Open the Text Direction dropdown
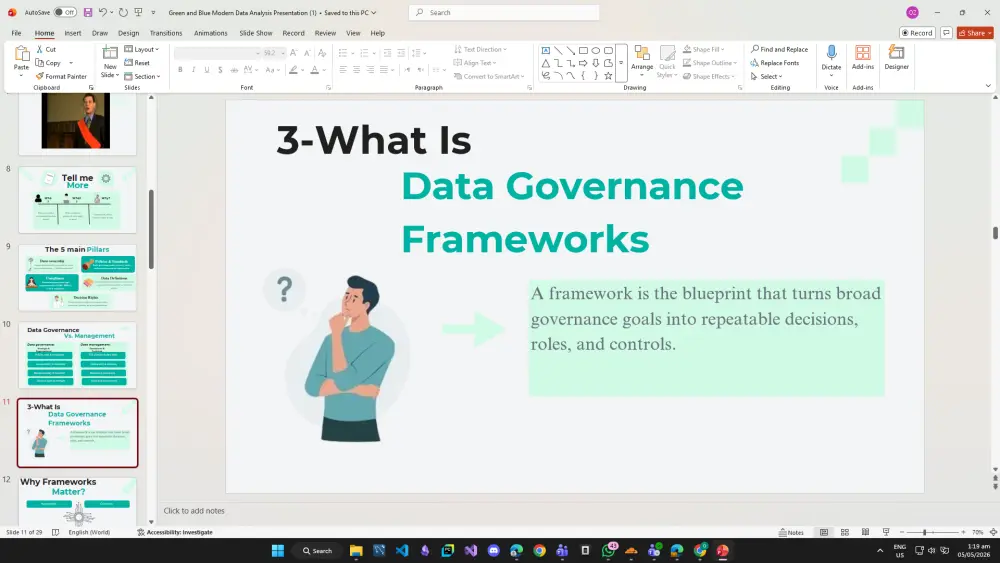 (x=480, y=49)
